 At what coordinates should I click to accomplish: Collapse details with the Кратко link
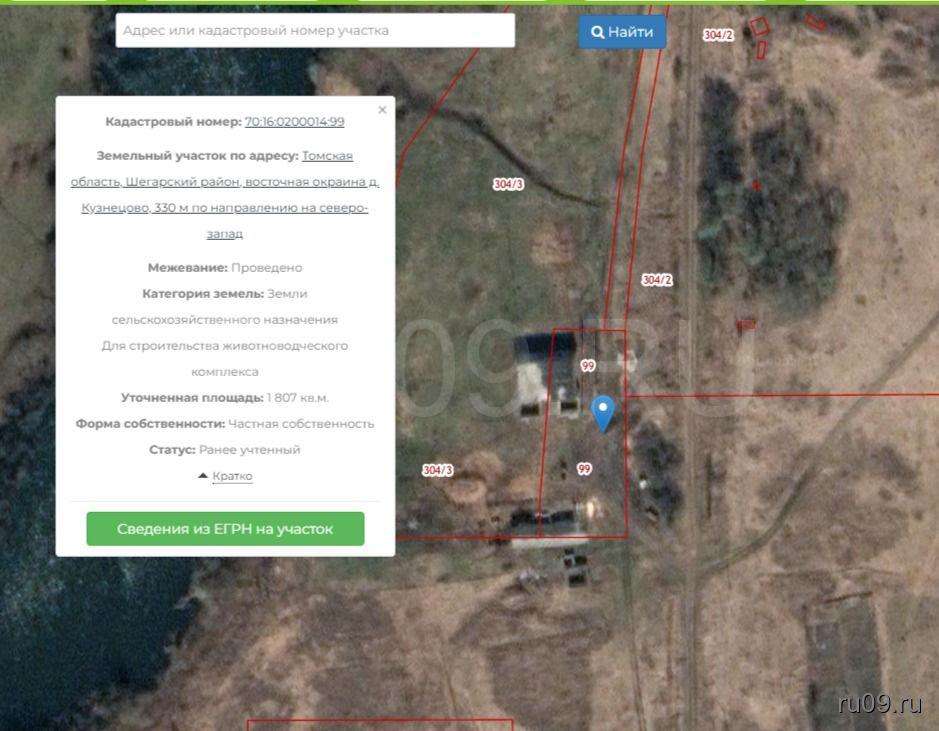click(x=232, y=476)
